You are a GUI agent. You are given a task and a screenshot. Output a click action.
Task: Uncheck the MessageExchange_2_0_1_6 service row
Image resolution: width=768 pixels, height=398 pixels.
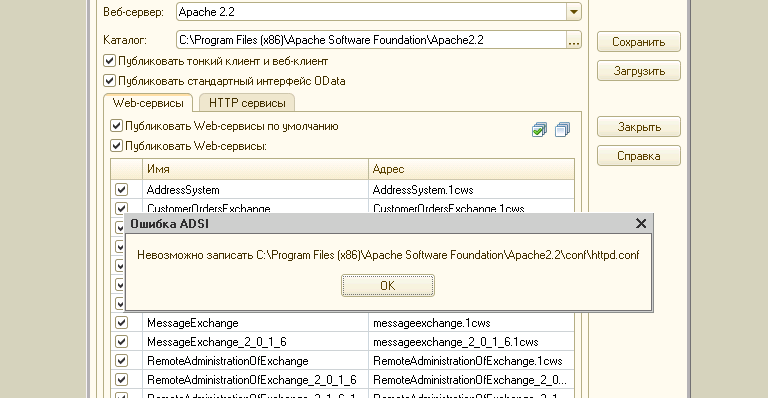(x=121, y=341)
